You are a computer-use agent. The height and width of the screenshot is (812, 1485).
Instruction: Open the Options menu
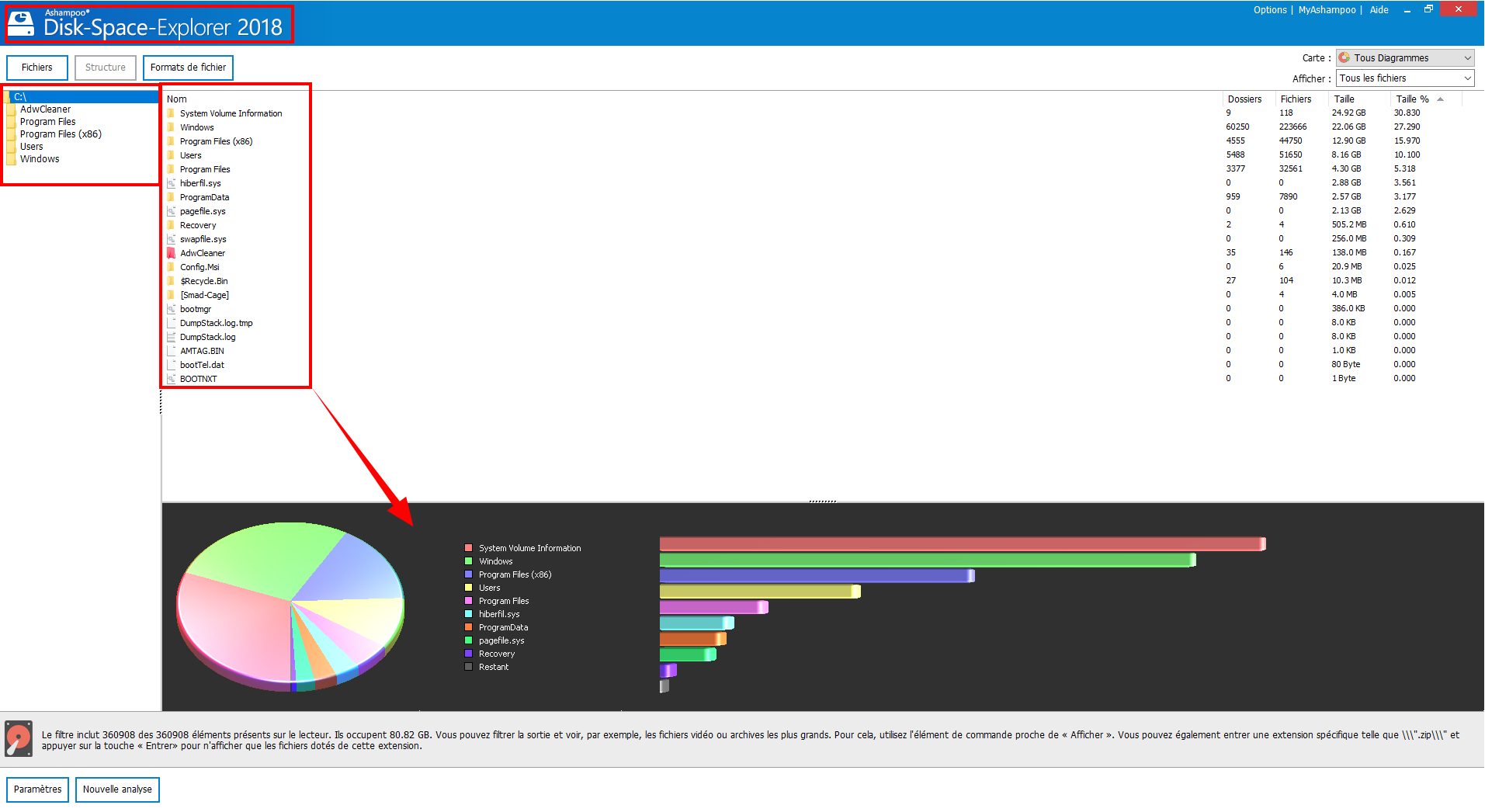1269,10
